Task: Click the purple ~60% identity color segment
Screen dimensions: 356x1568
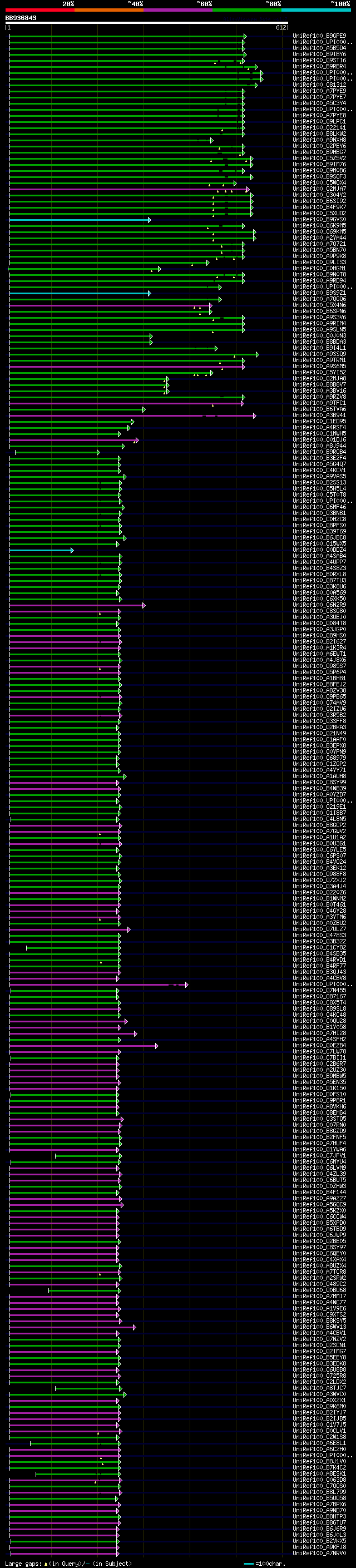Action: pos(177,10)
